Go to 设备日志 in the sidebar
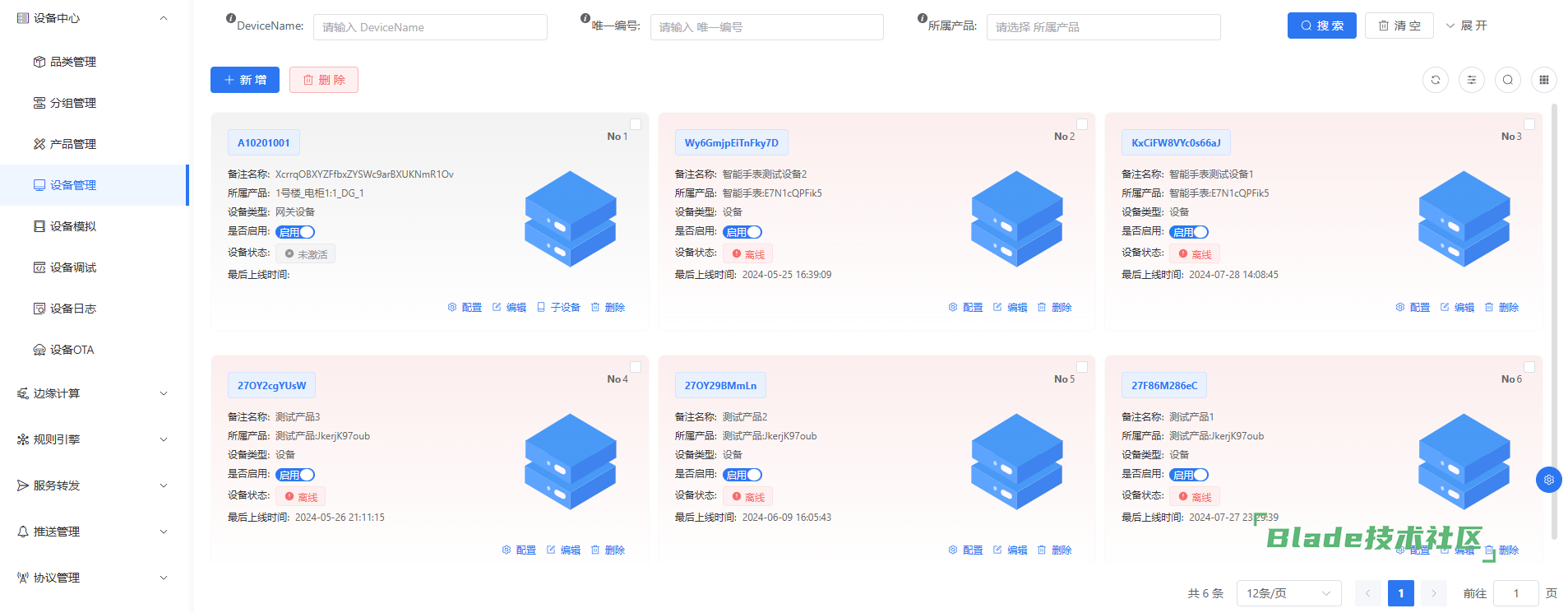 click(x=72, y=309)
